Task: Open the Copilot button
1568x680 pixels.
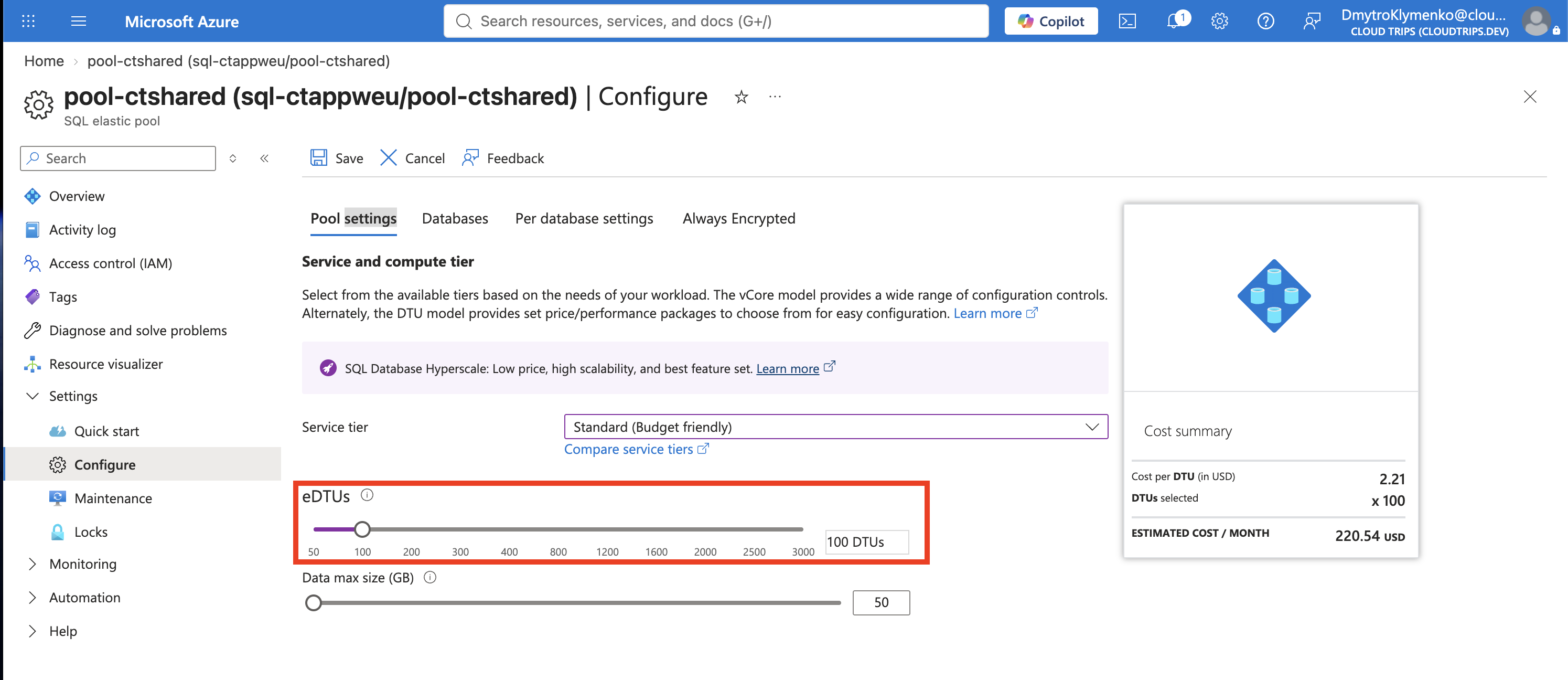Action: pos(1050,22)
